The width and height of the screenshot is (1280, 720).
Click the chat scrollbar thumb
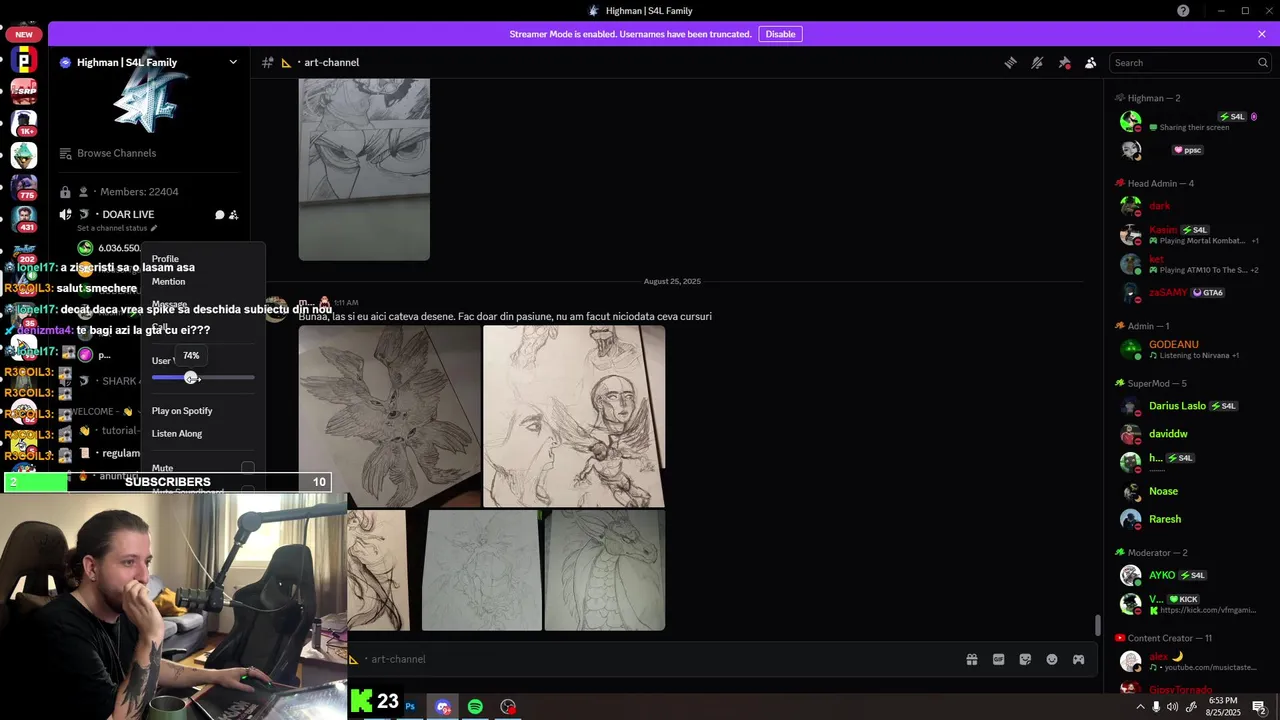tap(1097, 625)
